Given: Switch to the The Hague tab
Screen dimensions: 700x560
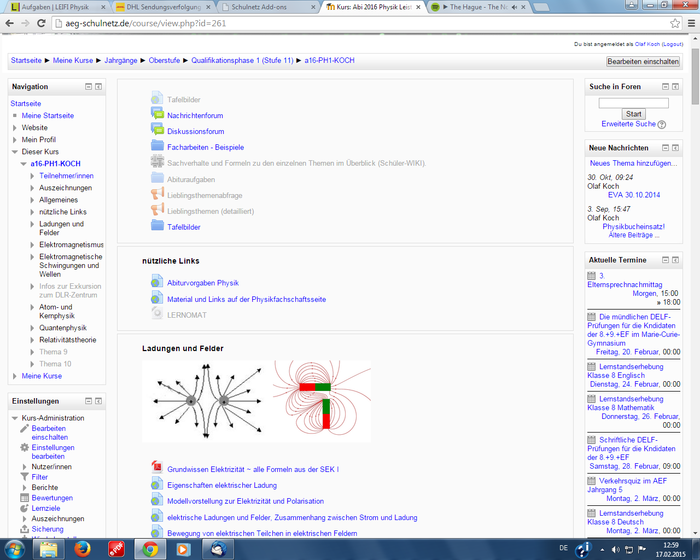Looking at the screenshot, I should [479, 7].
